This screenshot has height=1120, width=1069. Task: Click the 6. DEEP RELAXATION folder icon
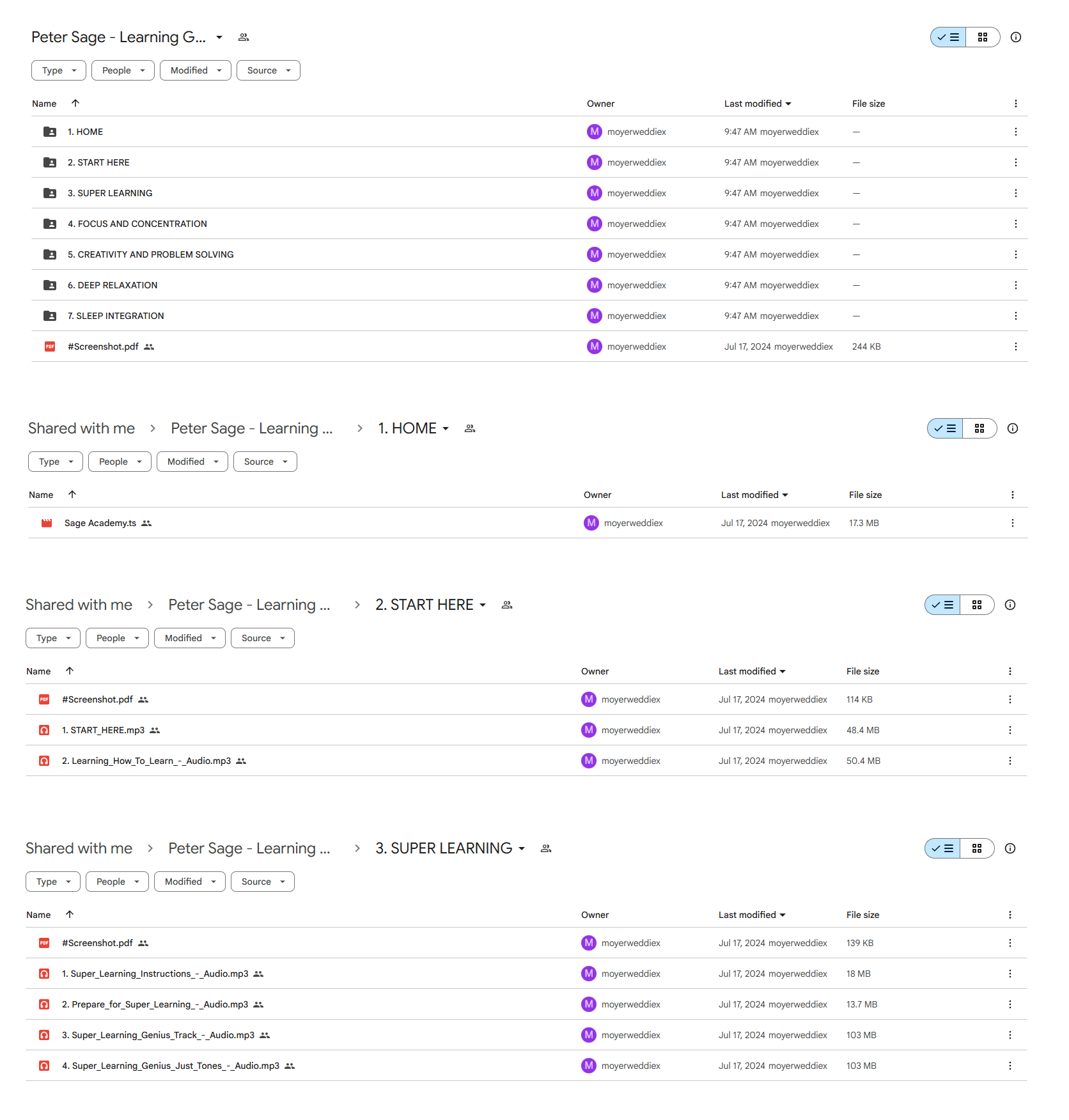(x=50, y=285)
